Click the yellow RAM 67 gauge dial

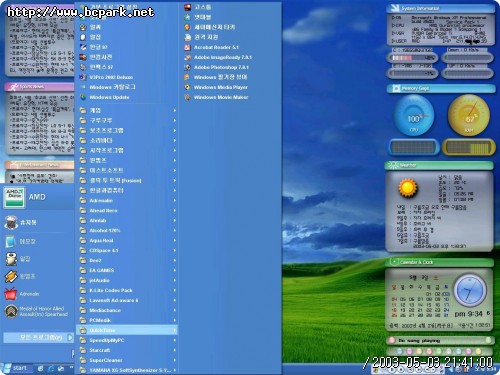(x=469, y=116)
